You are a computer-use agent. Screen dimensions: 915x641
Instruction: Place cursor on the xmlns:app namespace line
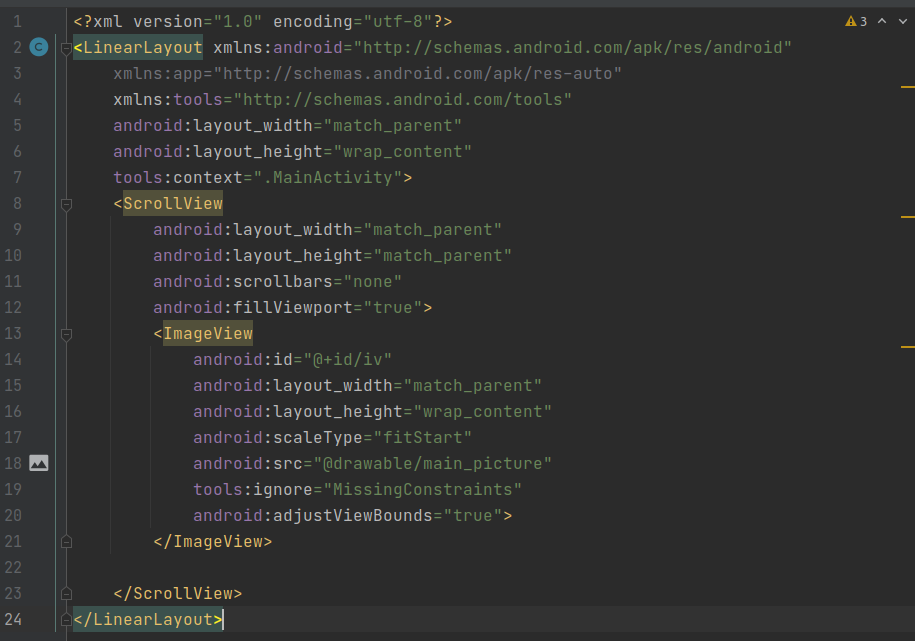(x=368, y=74)
